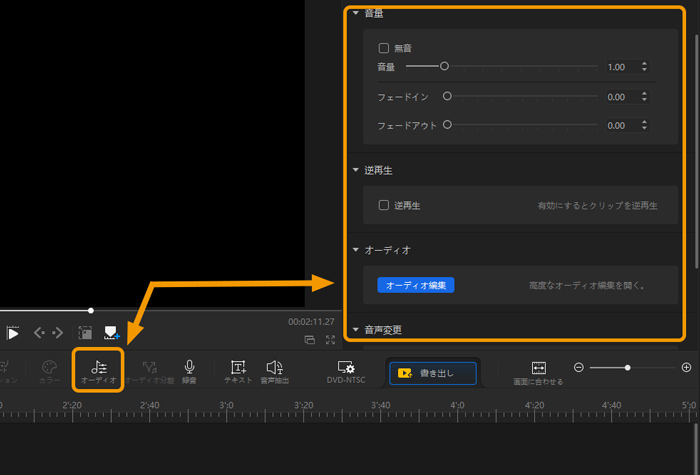Click the snapshot icon beside frame arrows
Screen dimensions: 700x475
(x=85, y=333)
